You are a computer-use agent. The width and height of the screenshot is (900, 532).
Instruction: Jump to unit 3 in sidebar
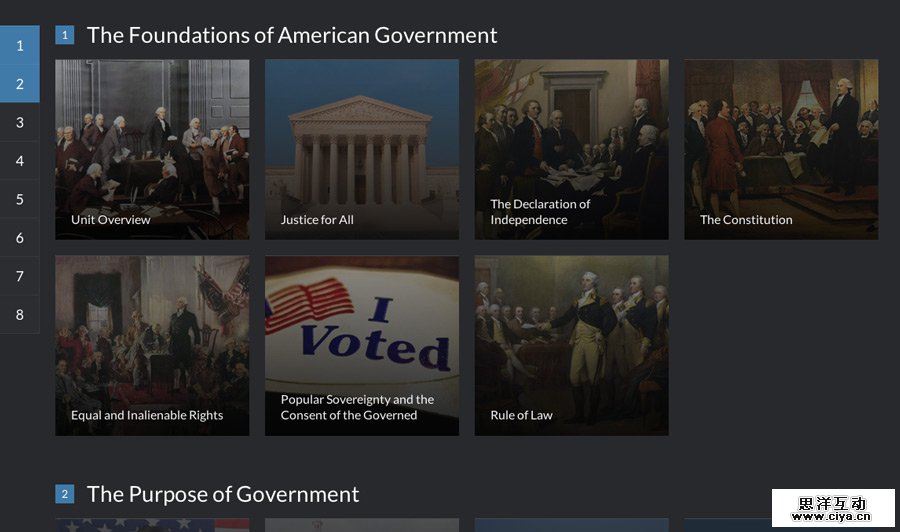(20, 123)
